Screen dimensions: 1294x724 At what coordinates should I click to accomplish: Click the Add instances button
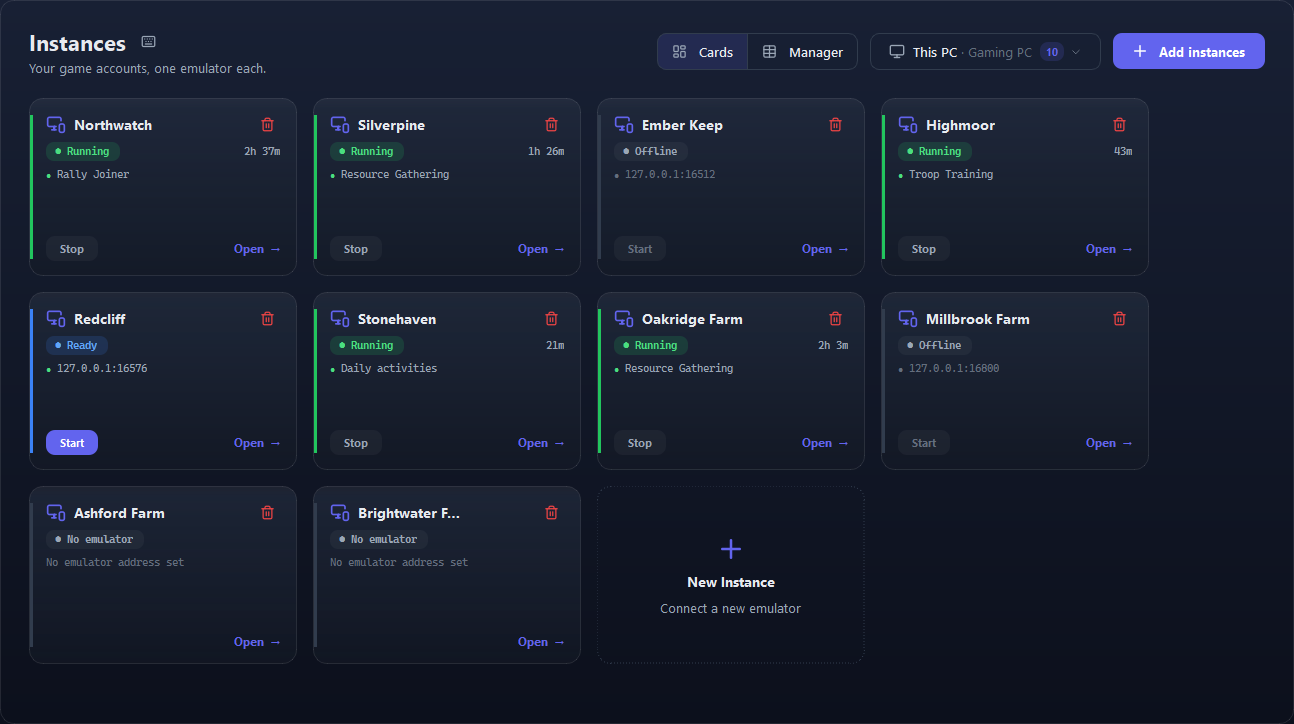(1189, 52)
